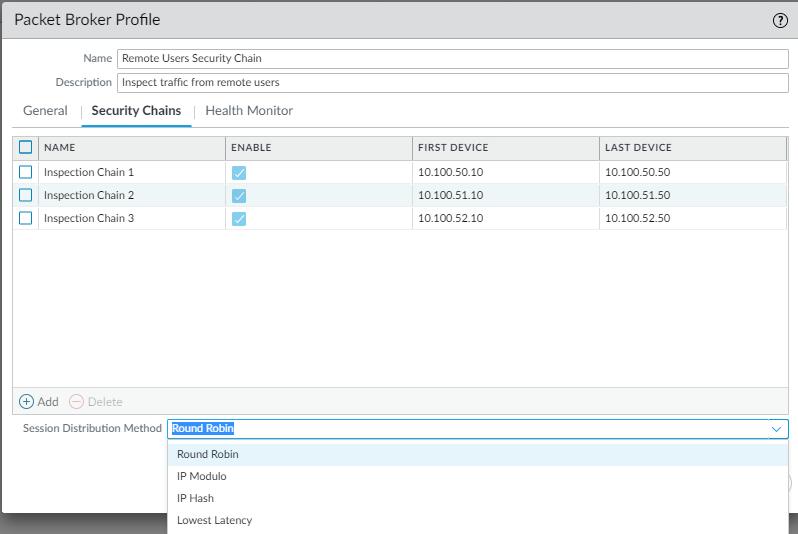Toggle Enable checkmark for Inspection Chain 1
This screenshot has width=798, height=534.
pyautogui.click(x=239, y=173)
